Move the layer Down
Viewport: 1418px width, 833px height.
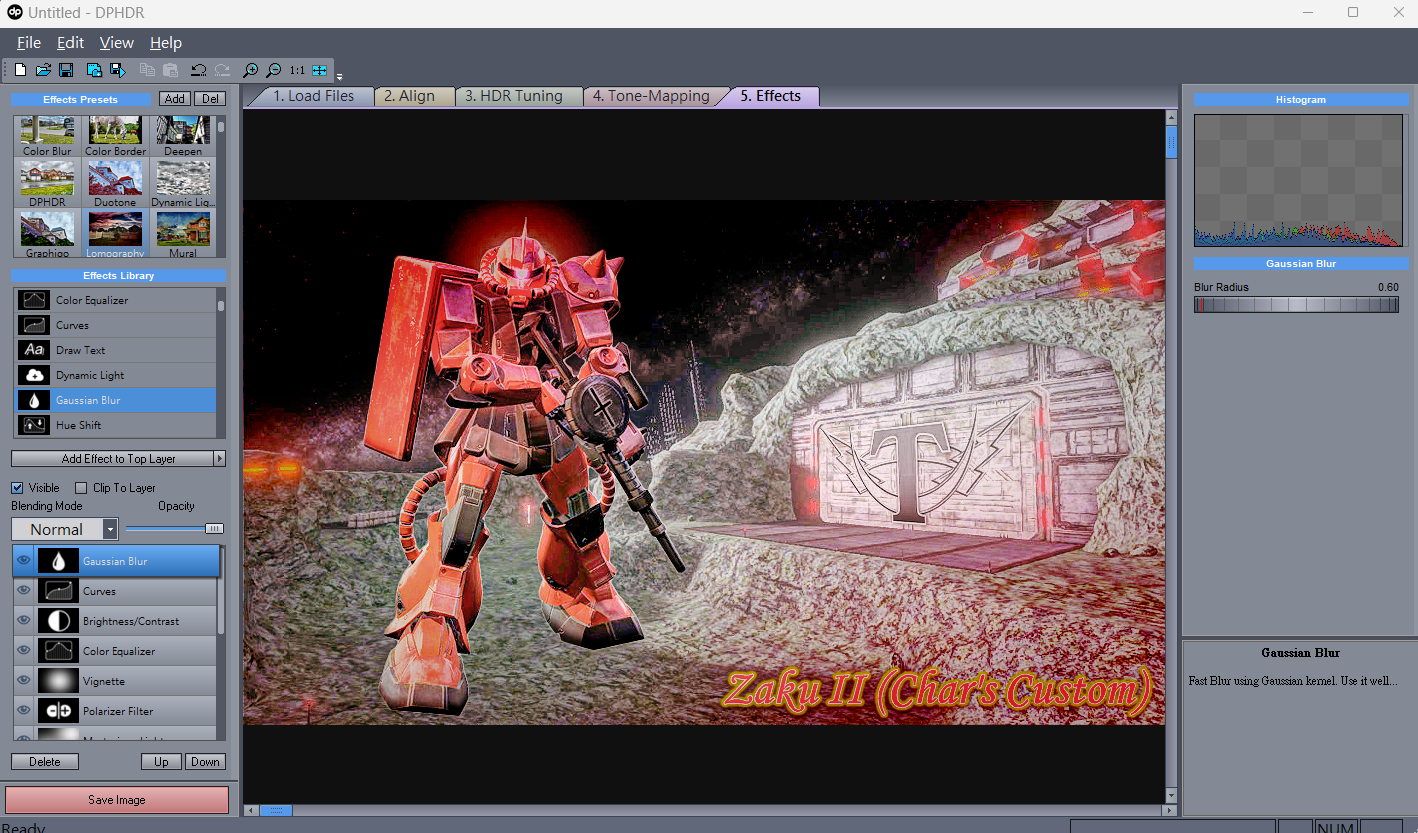[x=205, y=762]
